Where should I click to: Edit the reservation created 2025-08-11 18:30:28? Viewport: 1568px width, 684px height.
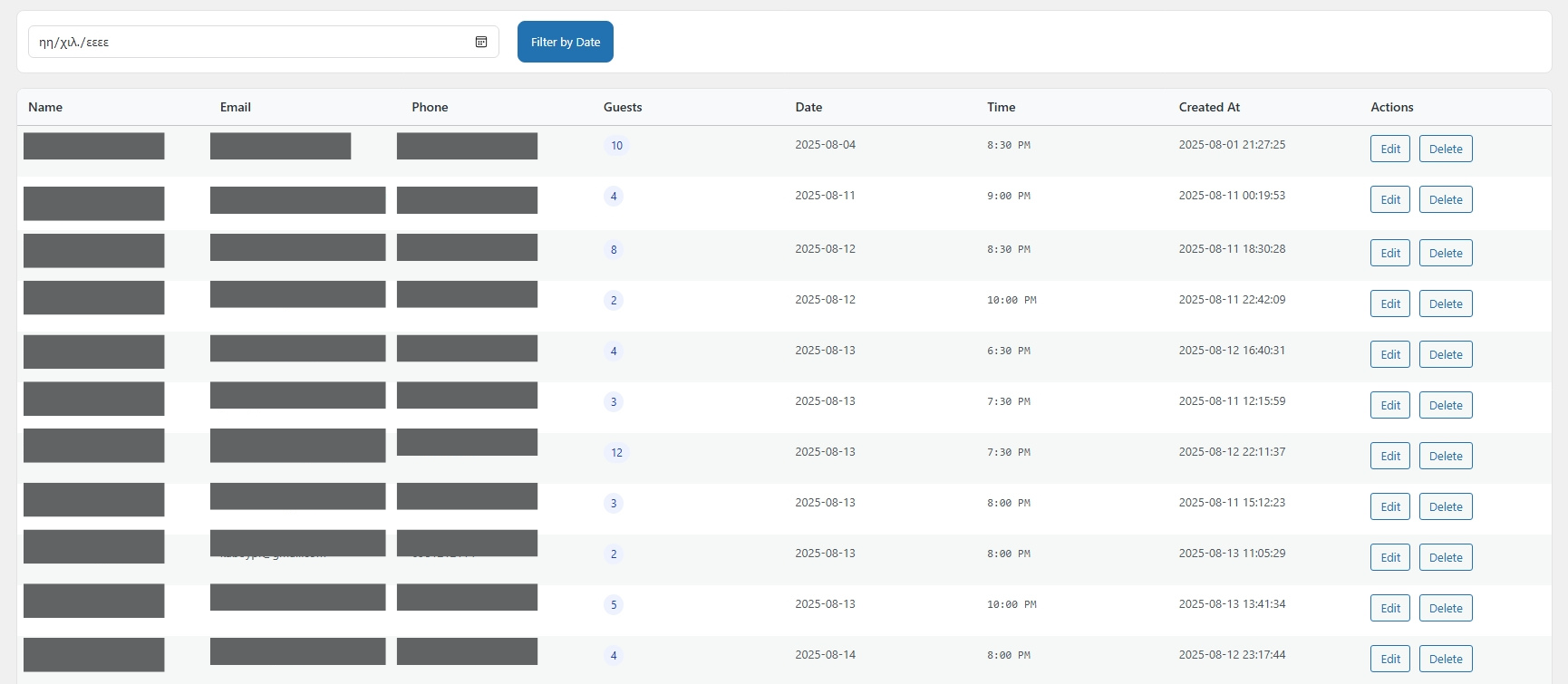tap(1390, 253)
